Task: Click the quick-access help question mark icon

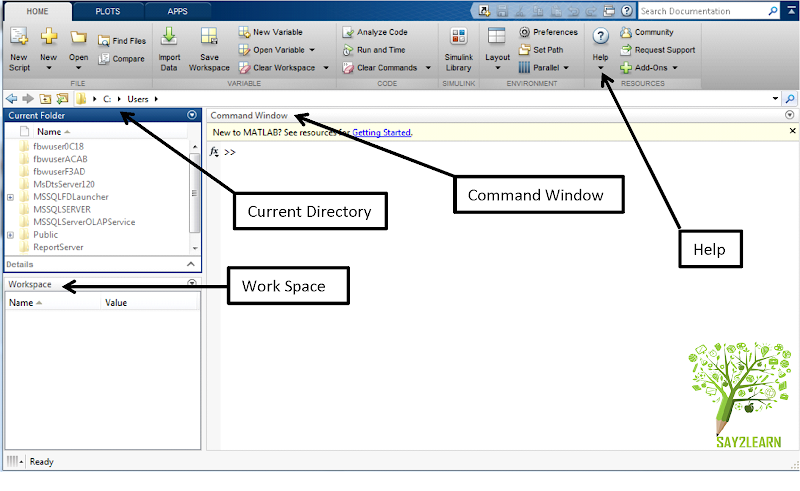Action: [x=627, y=11]
